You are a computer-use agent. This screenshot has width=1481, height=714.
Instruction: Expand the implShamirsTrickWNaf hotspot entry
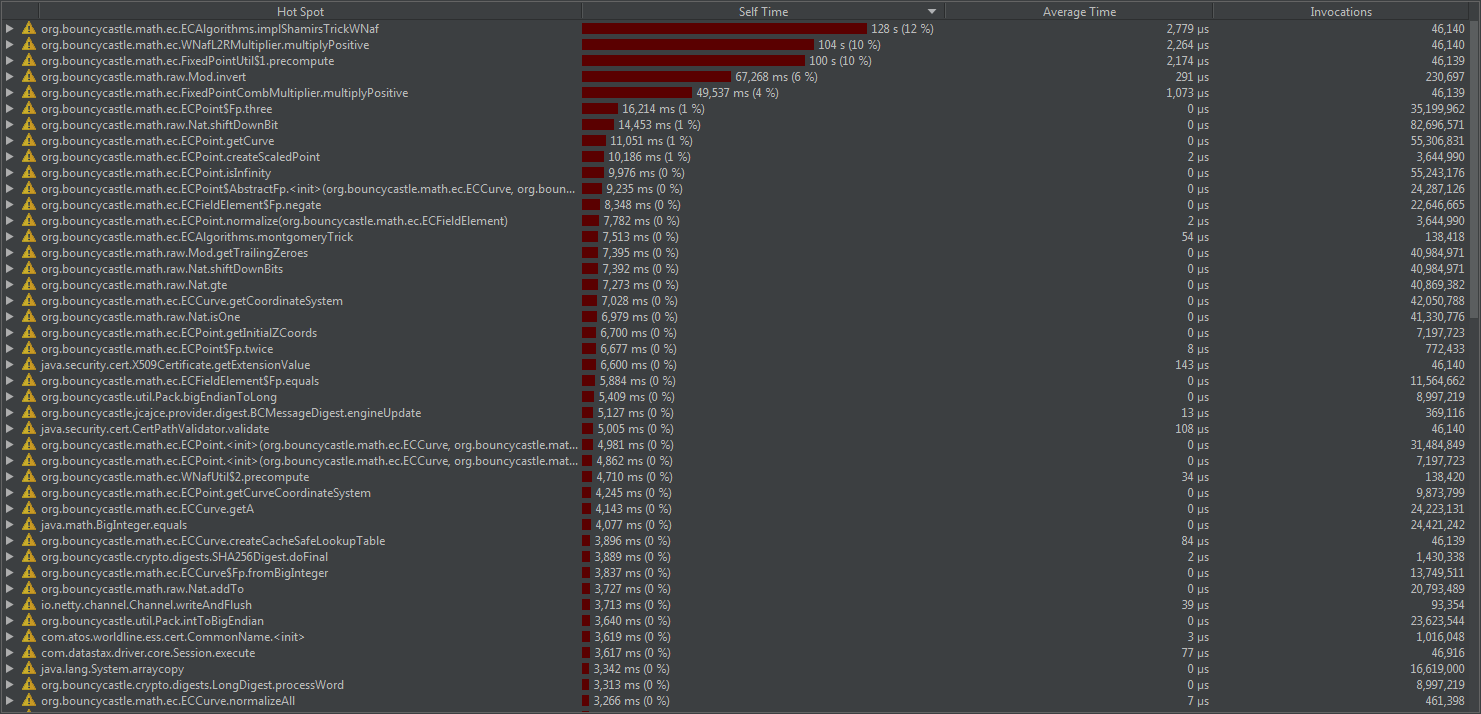[10, 28]
